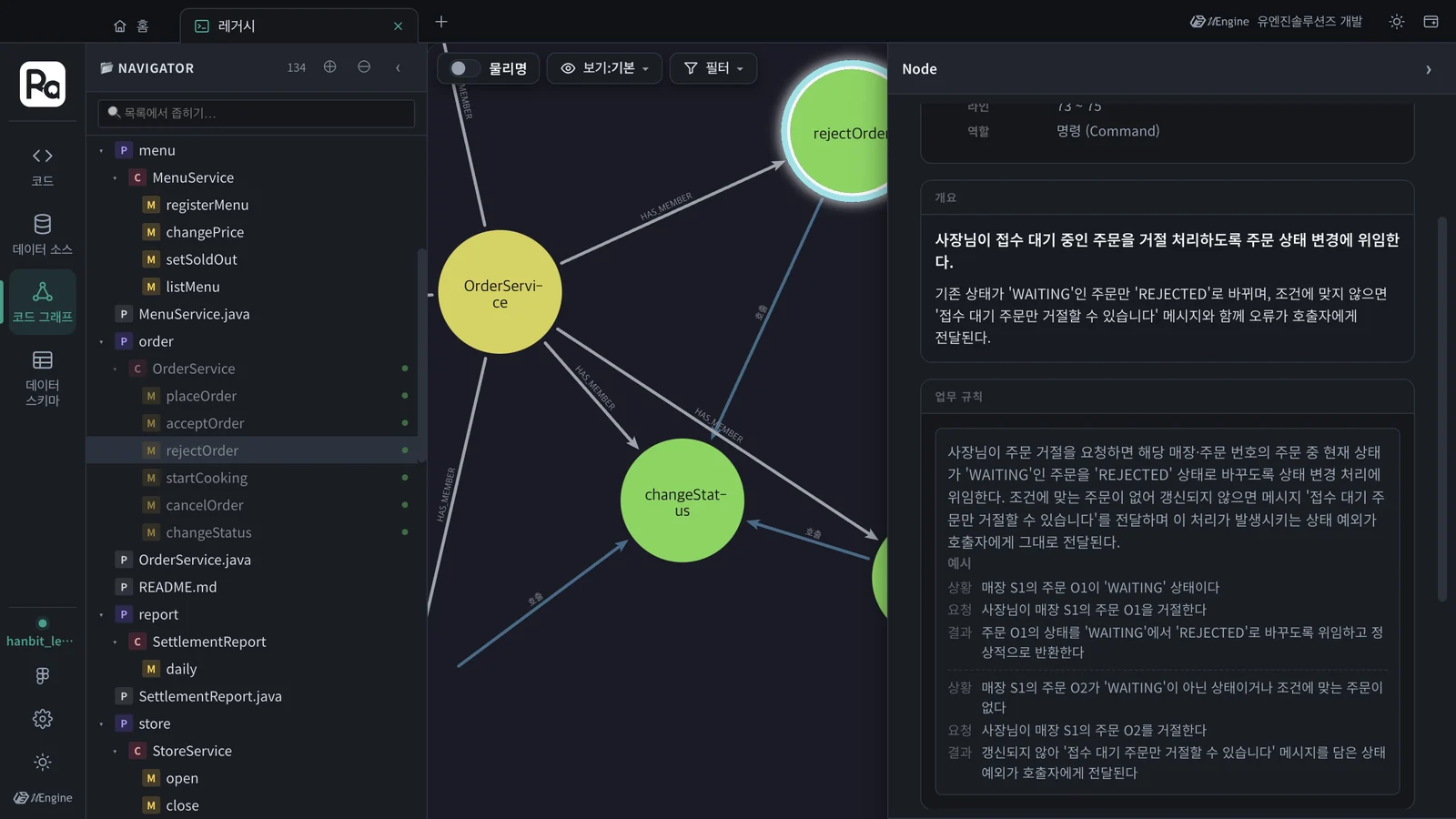Click the OrderService graph node

pyautogui.click(x=500, y=292)
